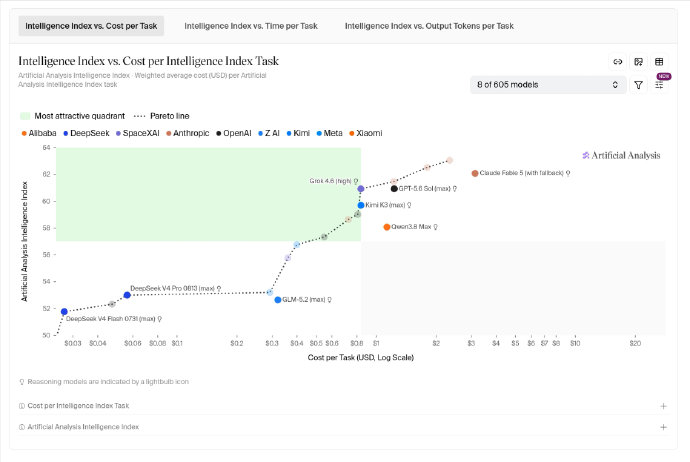The width and height of the screenshot is (690, 462).
Task: Select the Kimi K3 (max) data point
Action: tap(361, 205)
